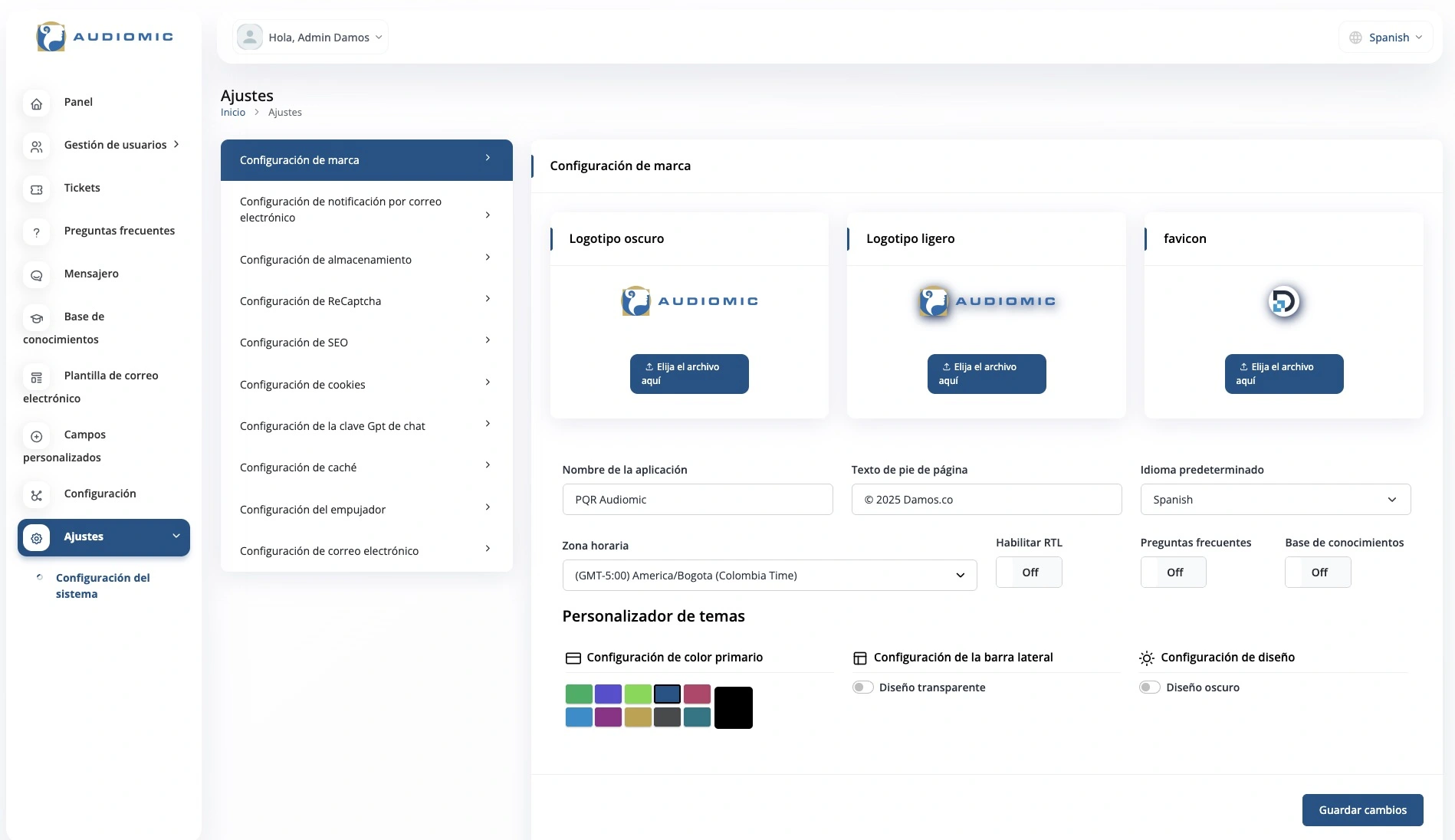Viewport: 1455px width, 840px height.
Task: Expand the Zona horaria selector
Action: coord(769,576)
